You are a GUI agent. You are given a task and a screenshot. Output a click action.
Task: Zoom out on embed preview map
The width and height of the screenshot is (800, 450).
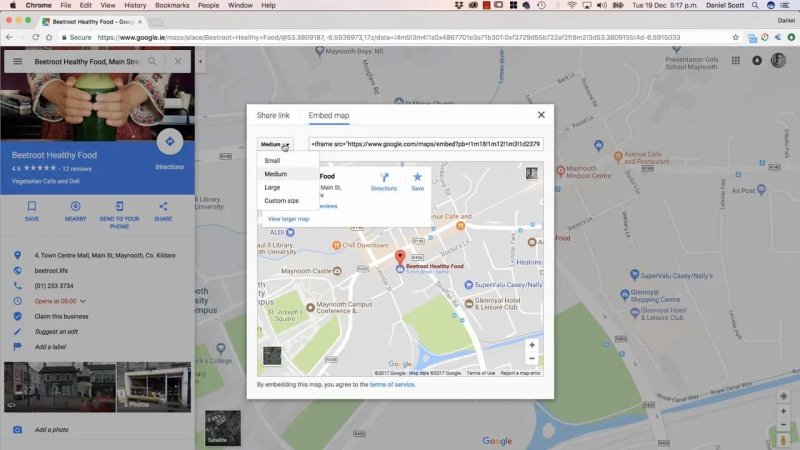(532, 358)
